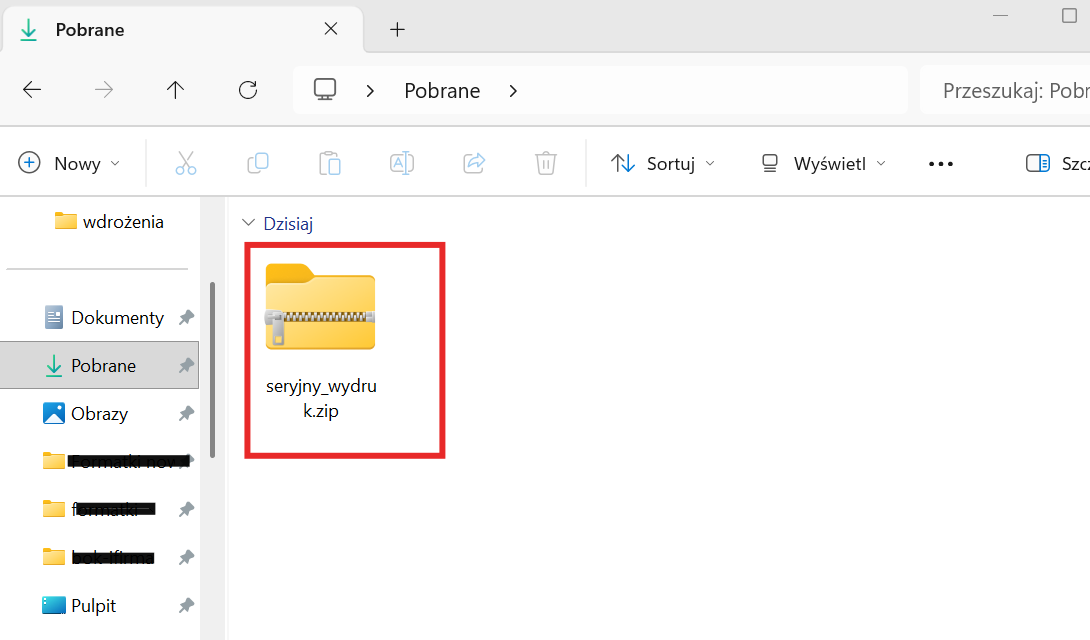Click the Paste clipboard icon
This screenshot has height=640, width=1090.
coord(330,163)
